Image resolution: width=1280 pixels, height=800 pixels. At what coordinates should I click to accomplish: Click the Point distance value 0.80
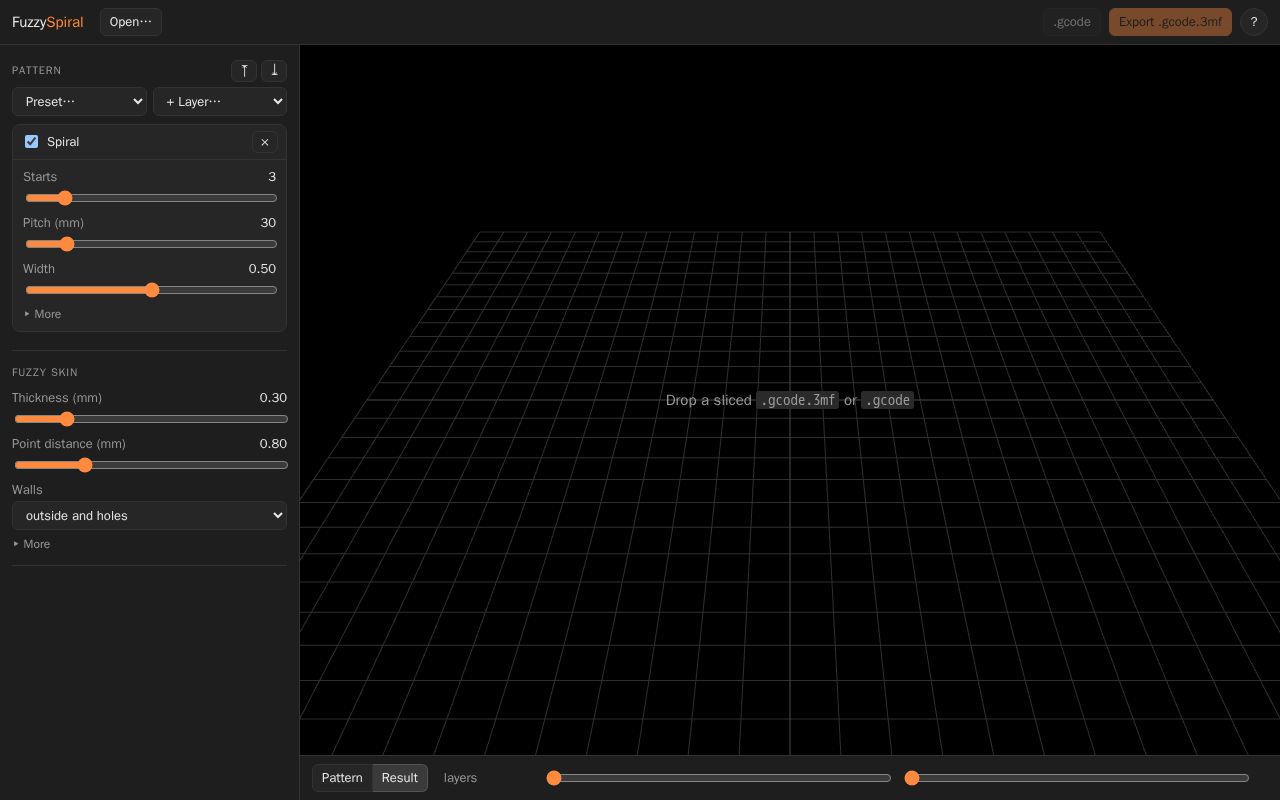click(273, 444)
